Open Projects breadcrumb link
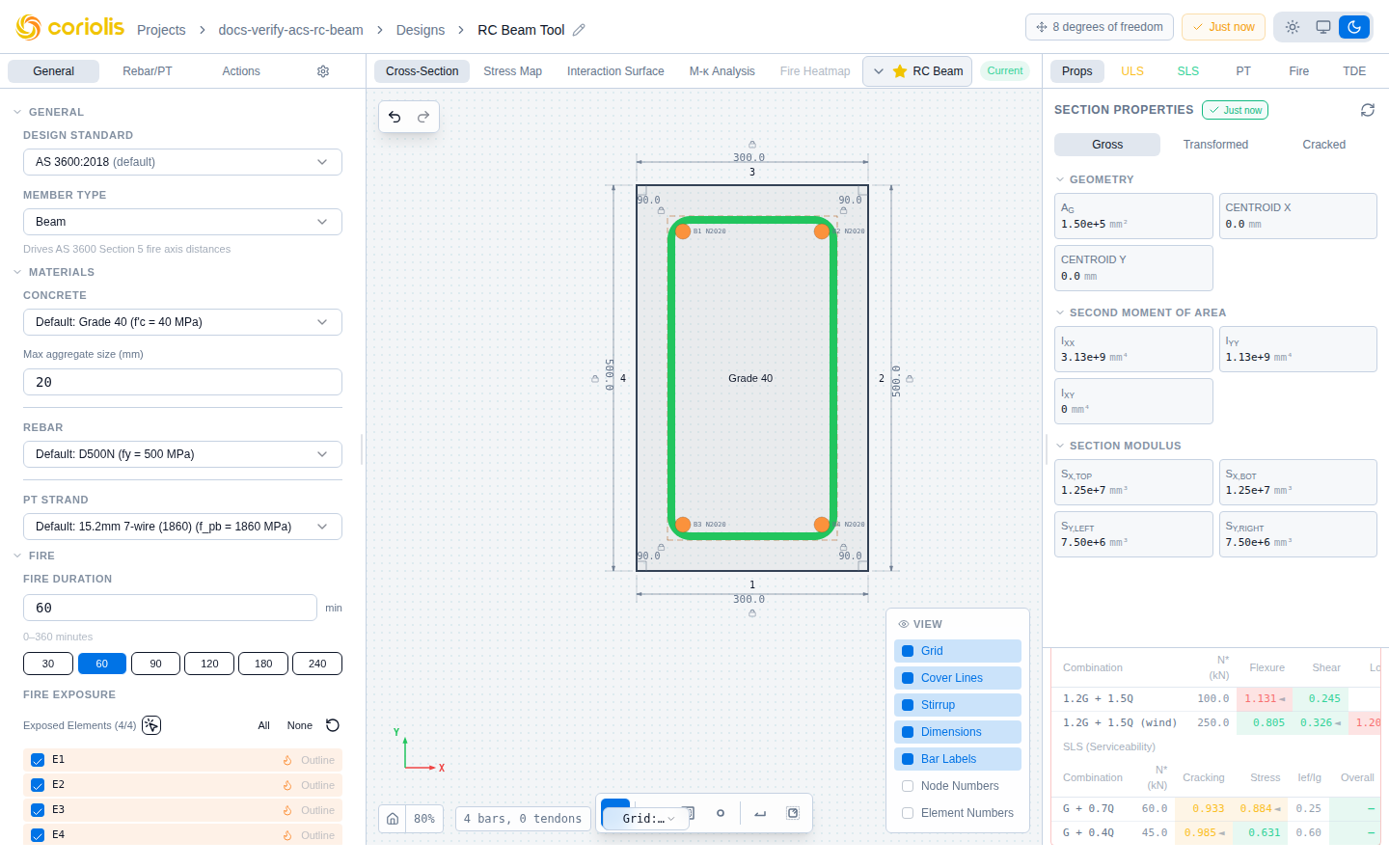This screenshot has height=868, width=1389. 161,30
